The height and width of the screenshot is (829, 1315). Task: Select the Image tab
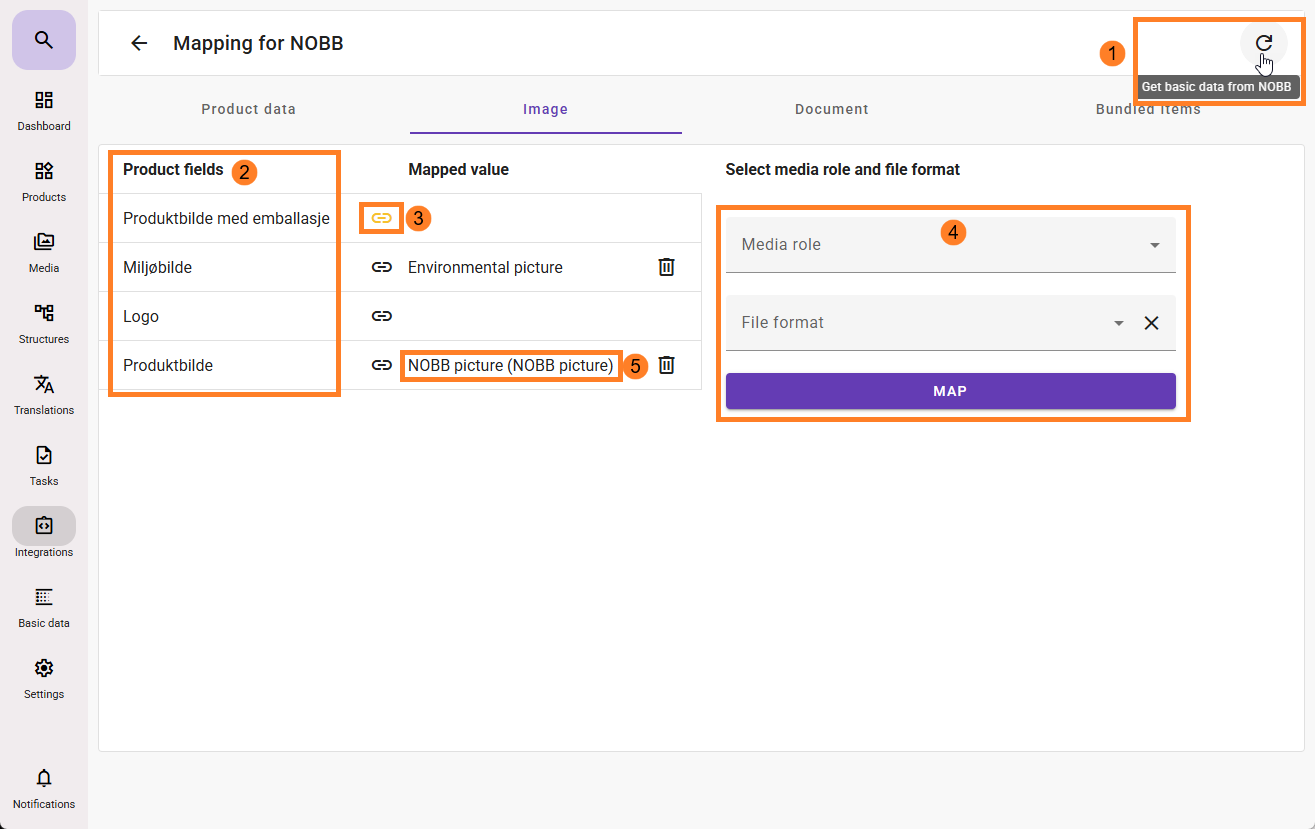pyautogui.click(x=546, y=109)
